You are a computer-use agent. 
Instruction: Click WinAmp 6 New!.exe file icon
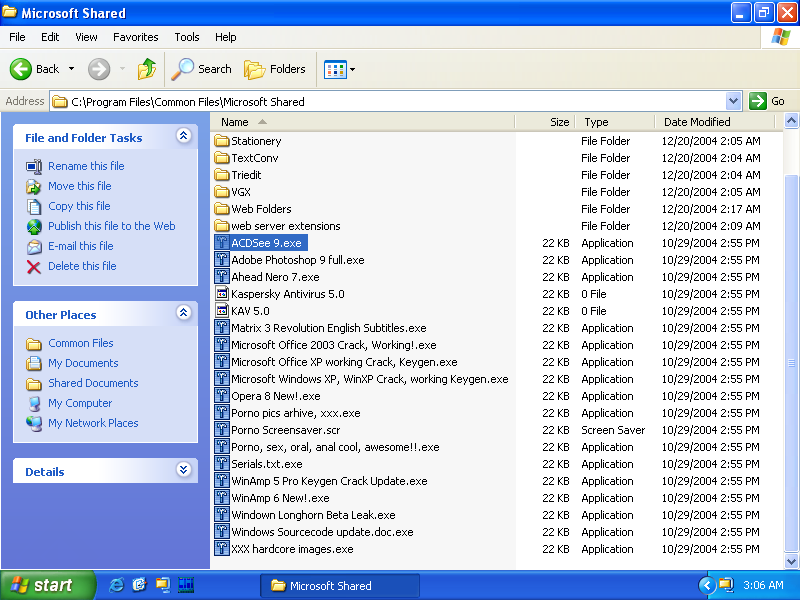[x=221, y=498]
